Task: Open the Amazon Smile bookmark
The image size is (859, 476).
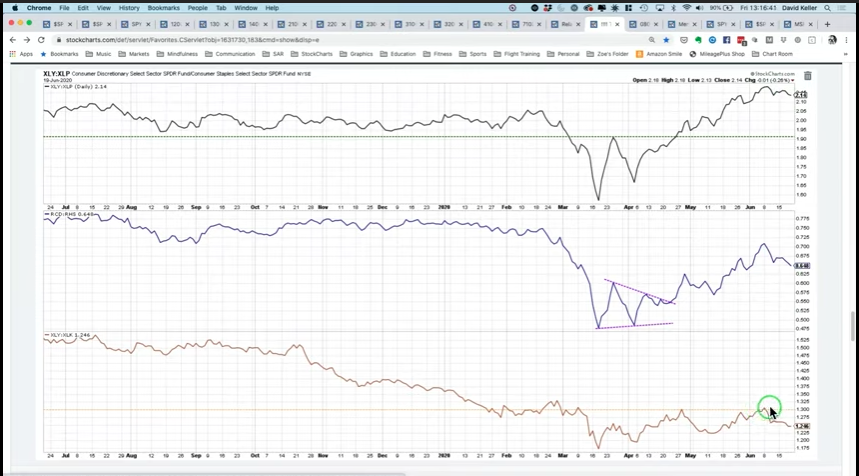Action: pyautogui.click(x=661, y=54)
